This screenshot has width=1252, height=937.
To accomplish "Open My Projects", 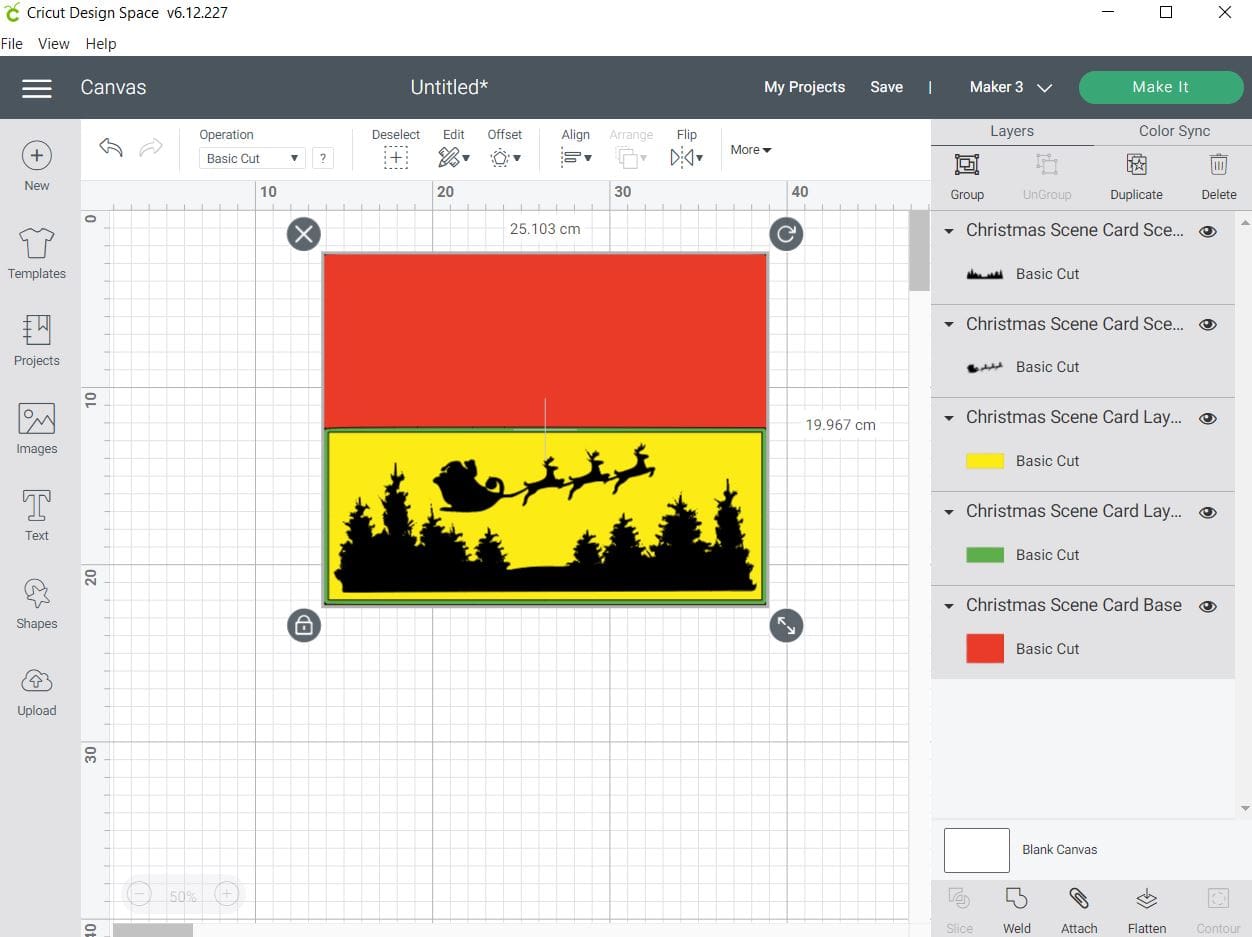I will (804, 87).
